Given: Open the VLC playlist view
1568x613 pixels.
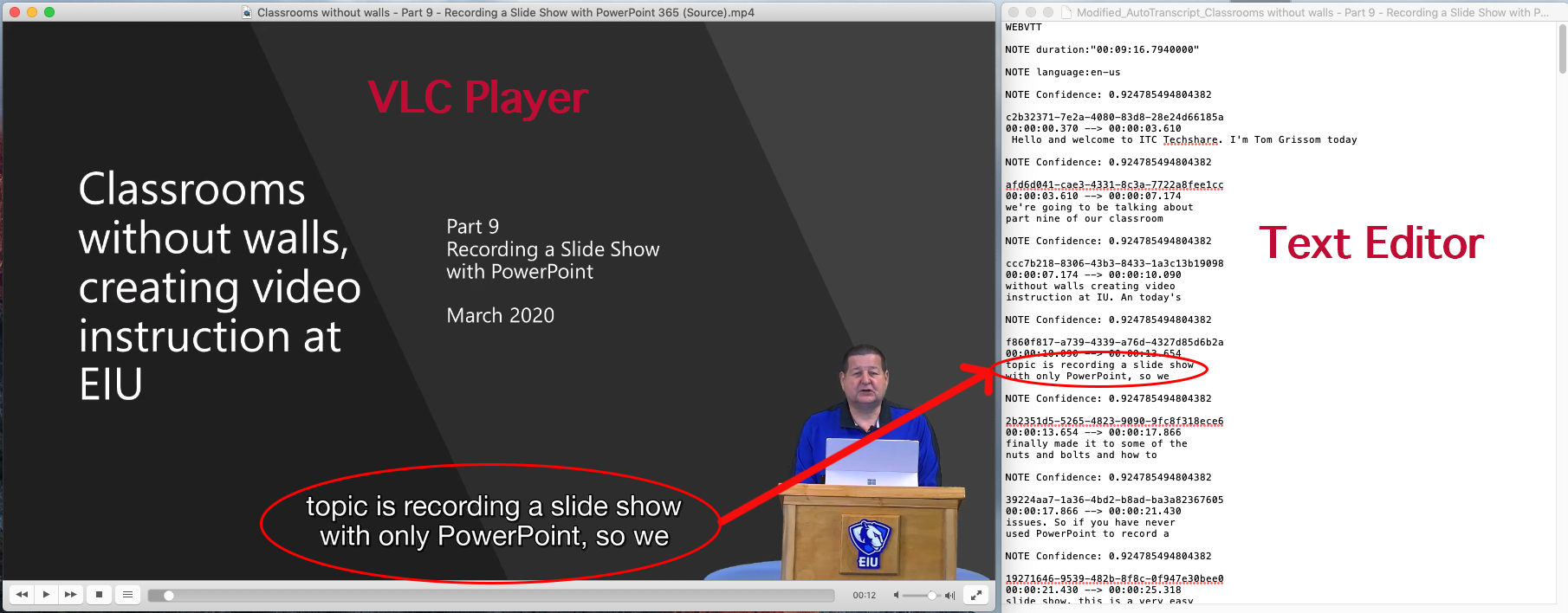Looking at the screenshot, I should (127, 595).
